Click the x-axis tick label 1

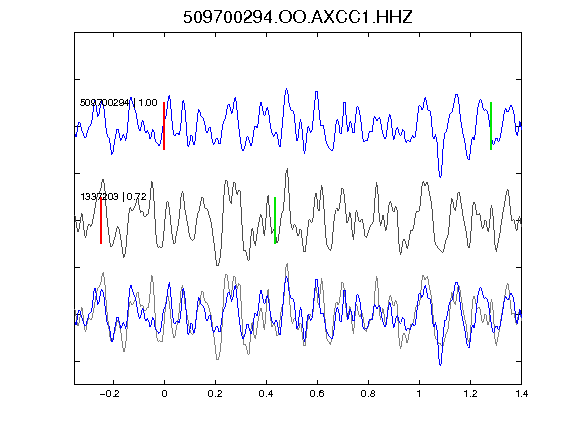[419, 394]
